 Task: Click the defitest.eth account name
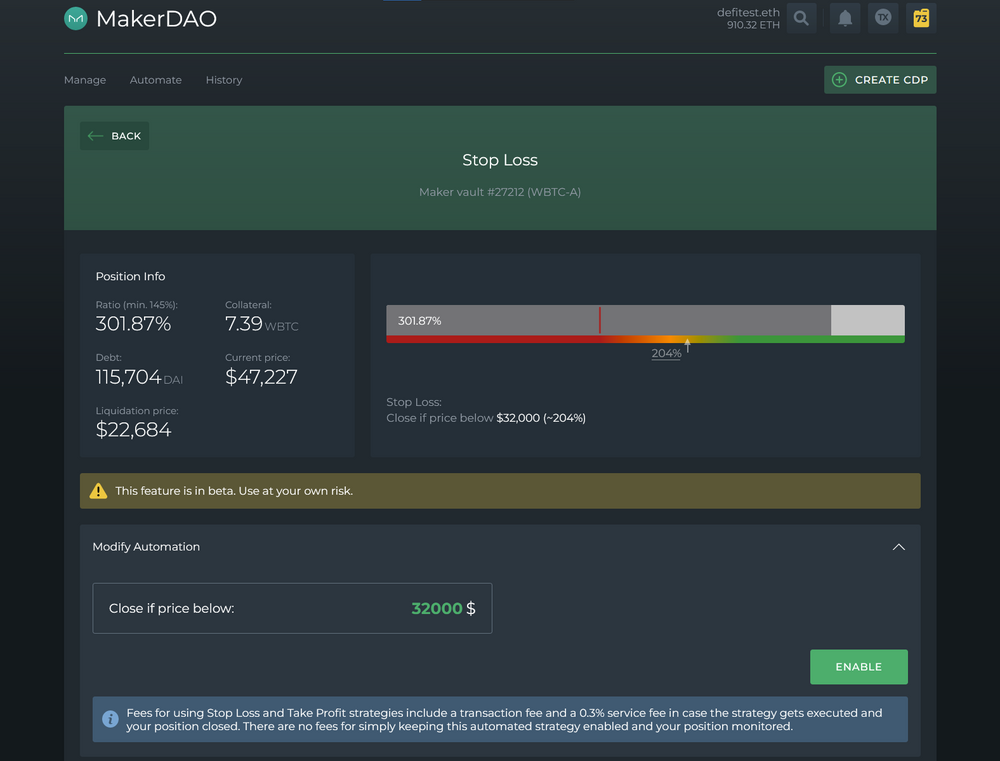[x=748, y=12]
